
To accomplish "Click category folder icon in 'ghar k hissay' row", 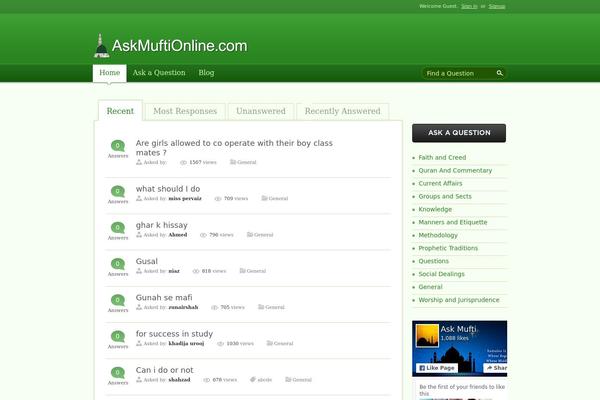I will pyautogui.click(x=250, y=234).
